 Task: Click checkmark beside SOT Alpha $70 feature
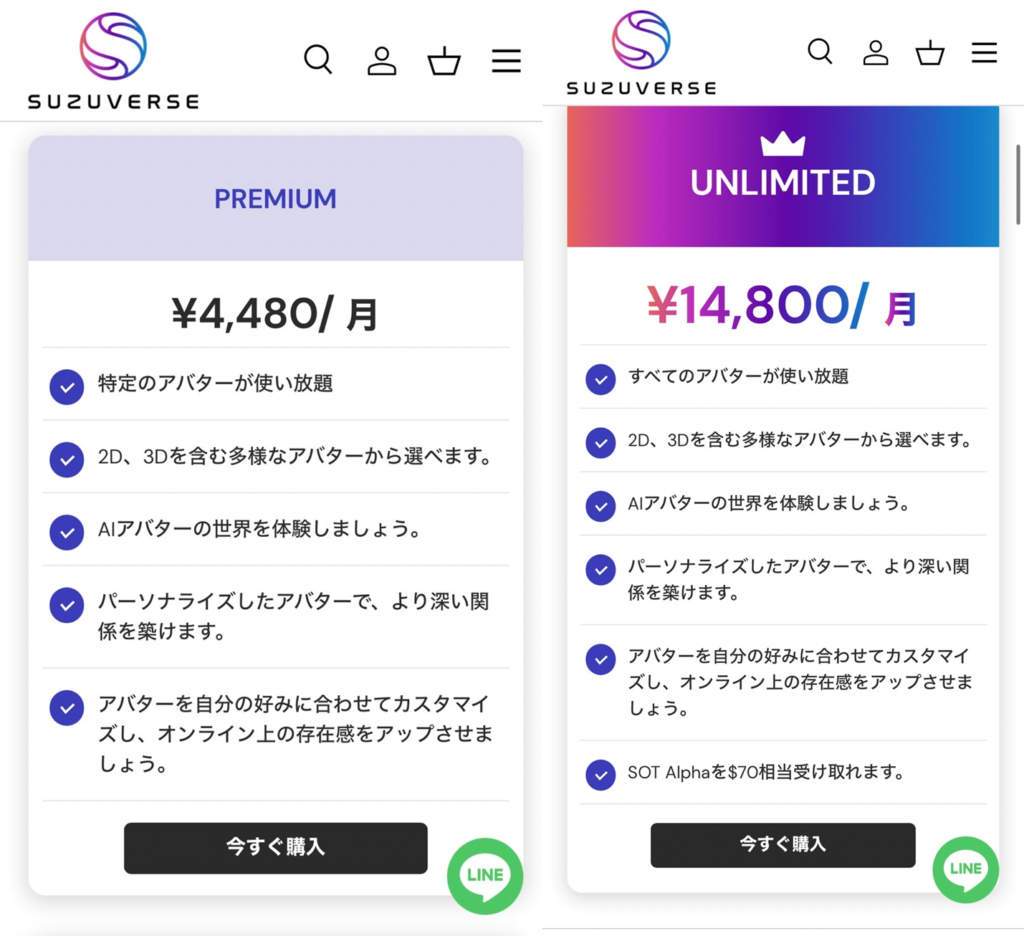[600, 774]
